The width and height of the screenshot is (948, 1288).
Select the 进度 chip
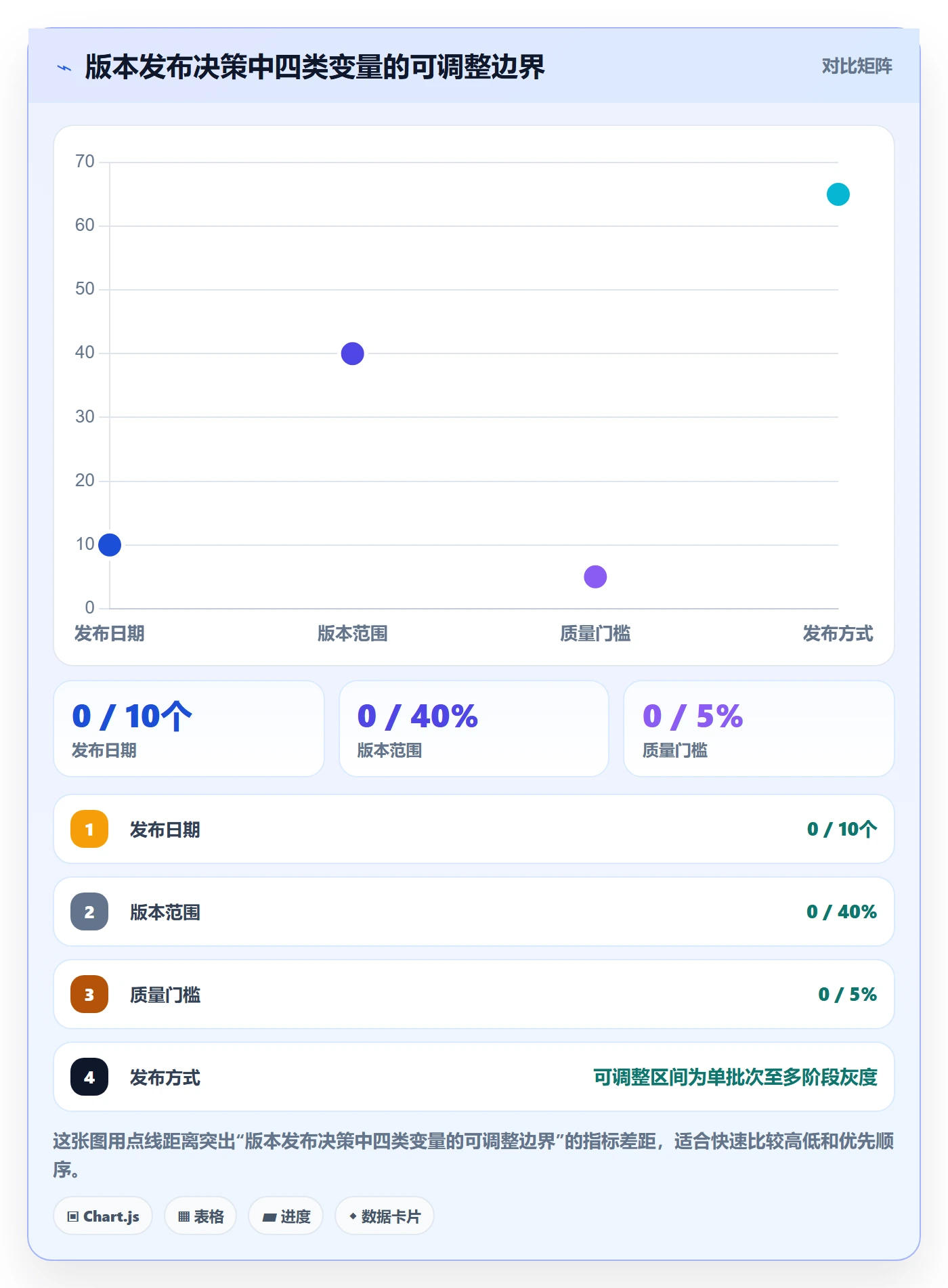coord(286,1216)
